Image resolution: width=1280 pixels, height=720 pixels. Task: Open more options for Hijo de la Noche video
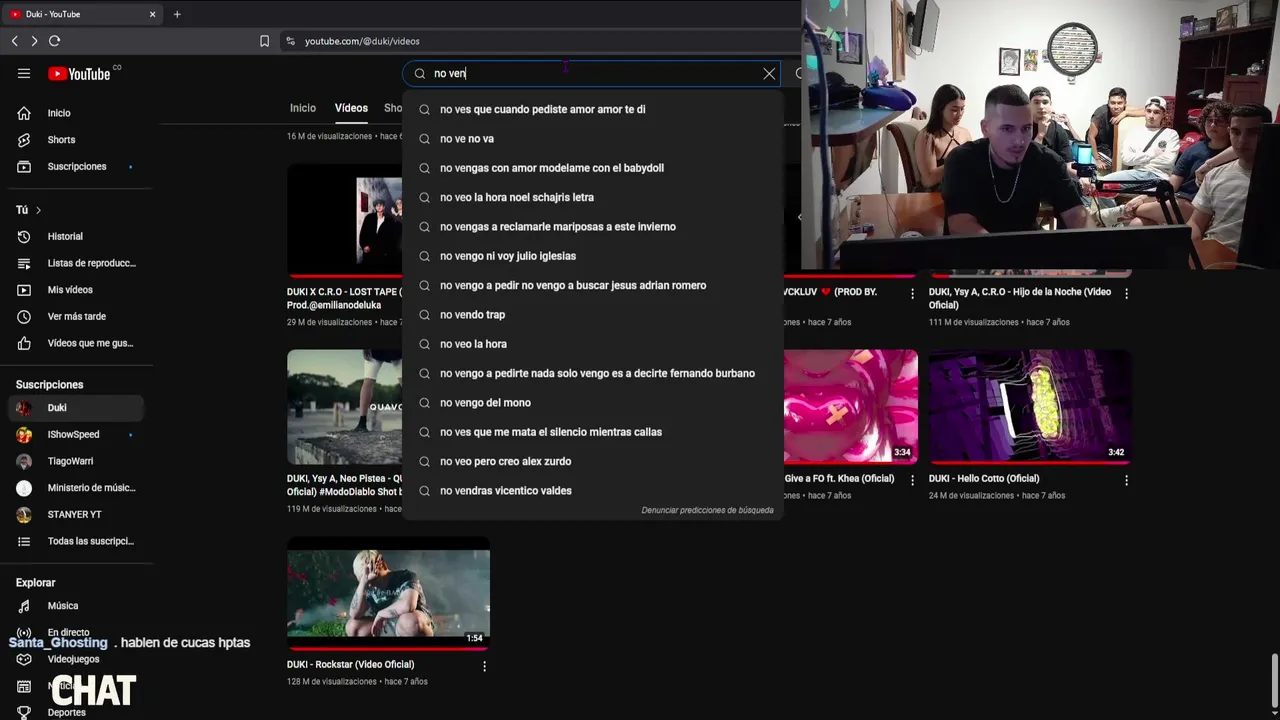[1126, 294]
